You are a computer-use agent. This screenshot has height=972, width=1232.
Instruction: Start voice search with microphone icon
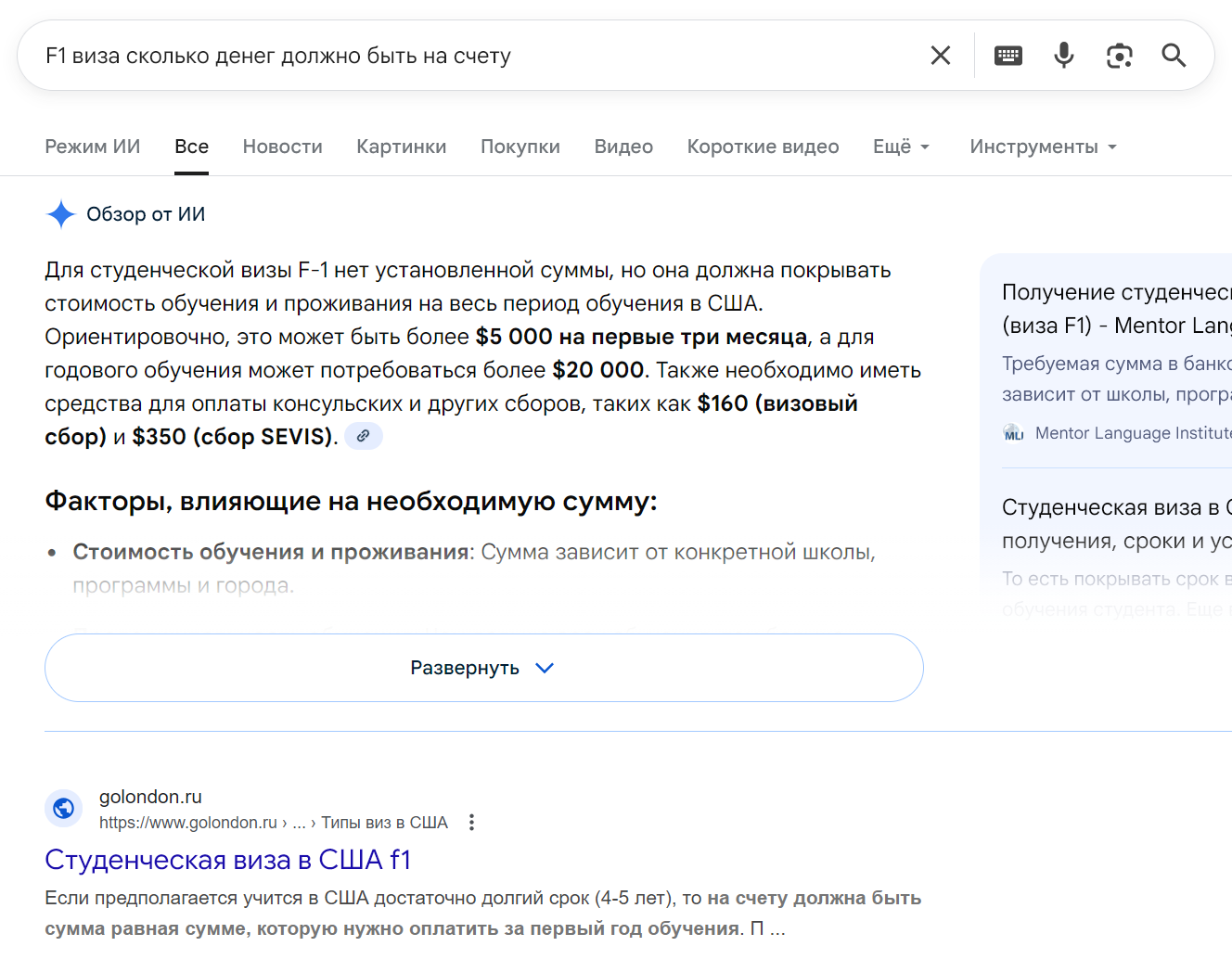click(1064, 56)
